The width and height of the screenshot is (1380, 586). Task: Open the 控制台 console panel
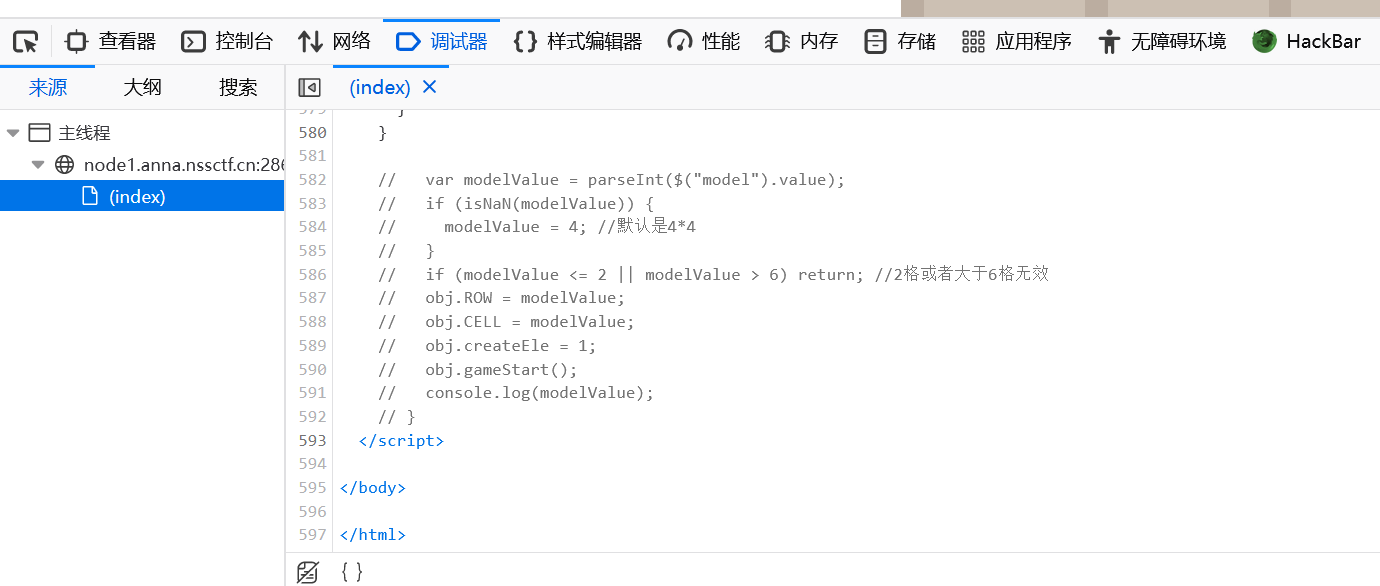227,42
